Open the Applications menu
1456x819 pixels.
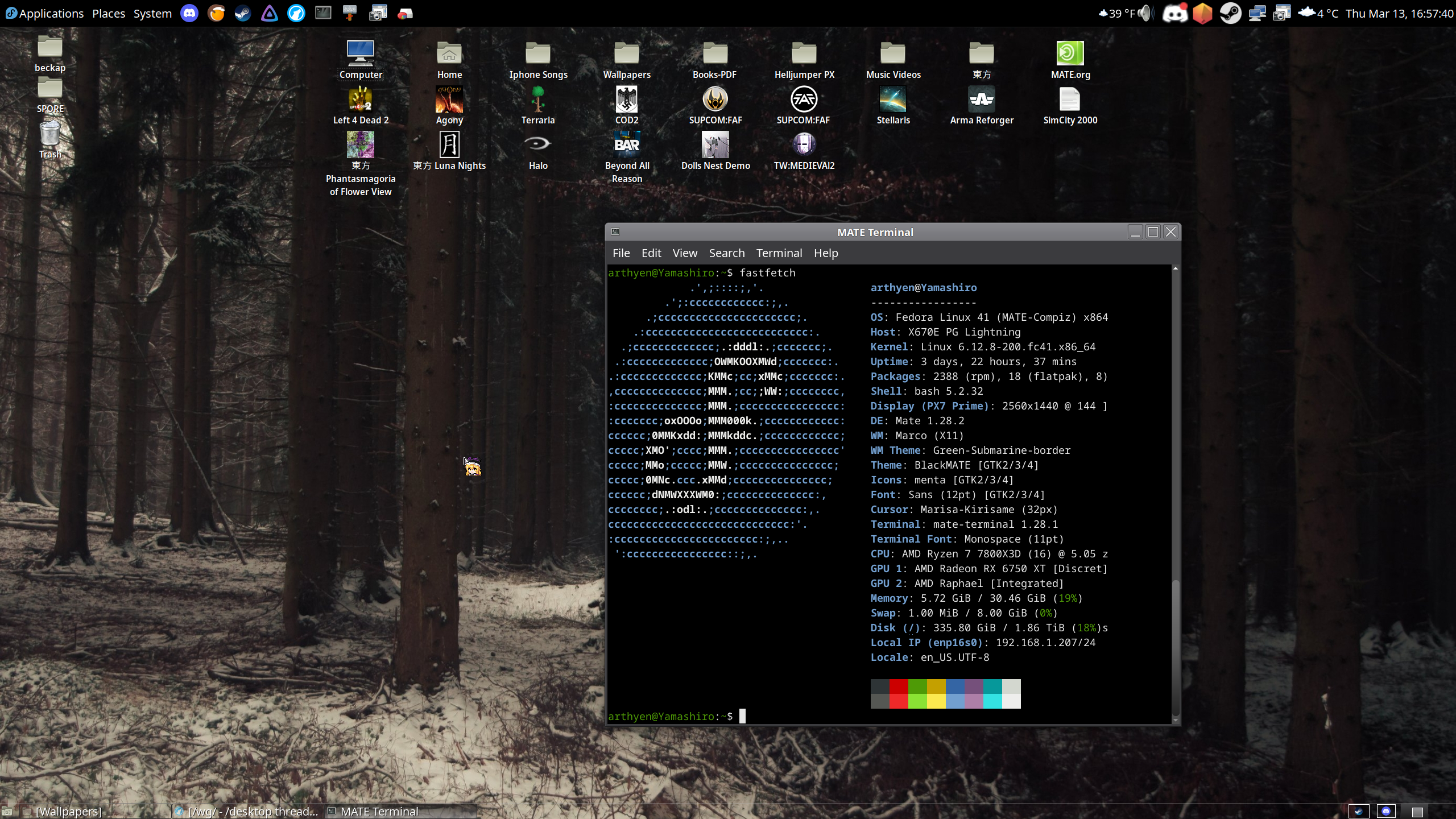[x=44, y=13]
